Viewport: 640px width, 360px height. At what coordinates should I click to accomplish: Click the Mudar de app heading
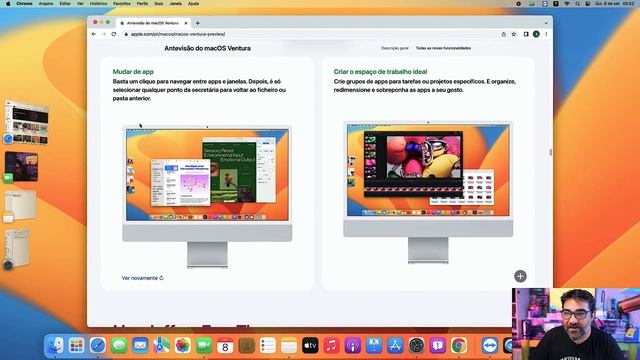click(133, 72)
